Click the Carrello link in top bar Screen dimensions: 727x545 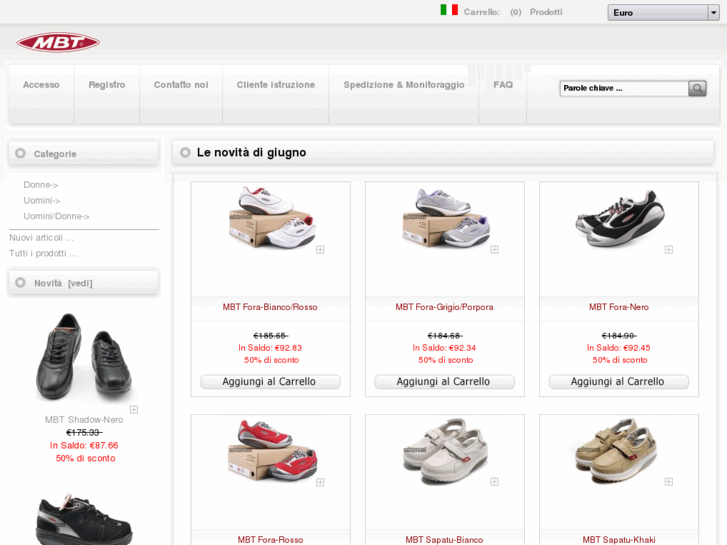[482, 12]
